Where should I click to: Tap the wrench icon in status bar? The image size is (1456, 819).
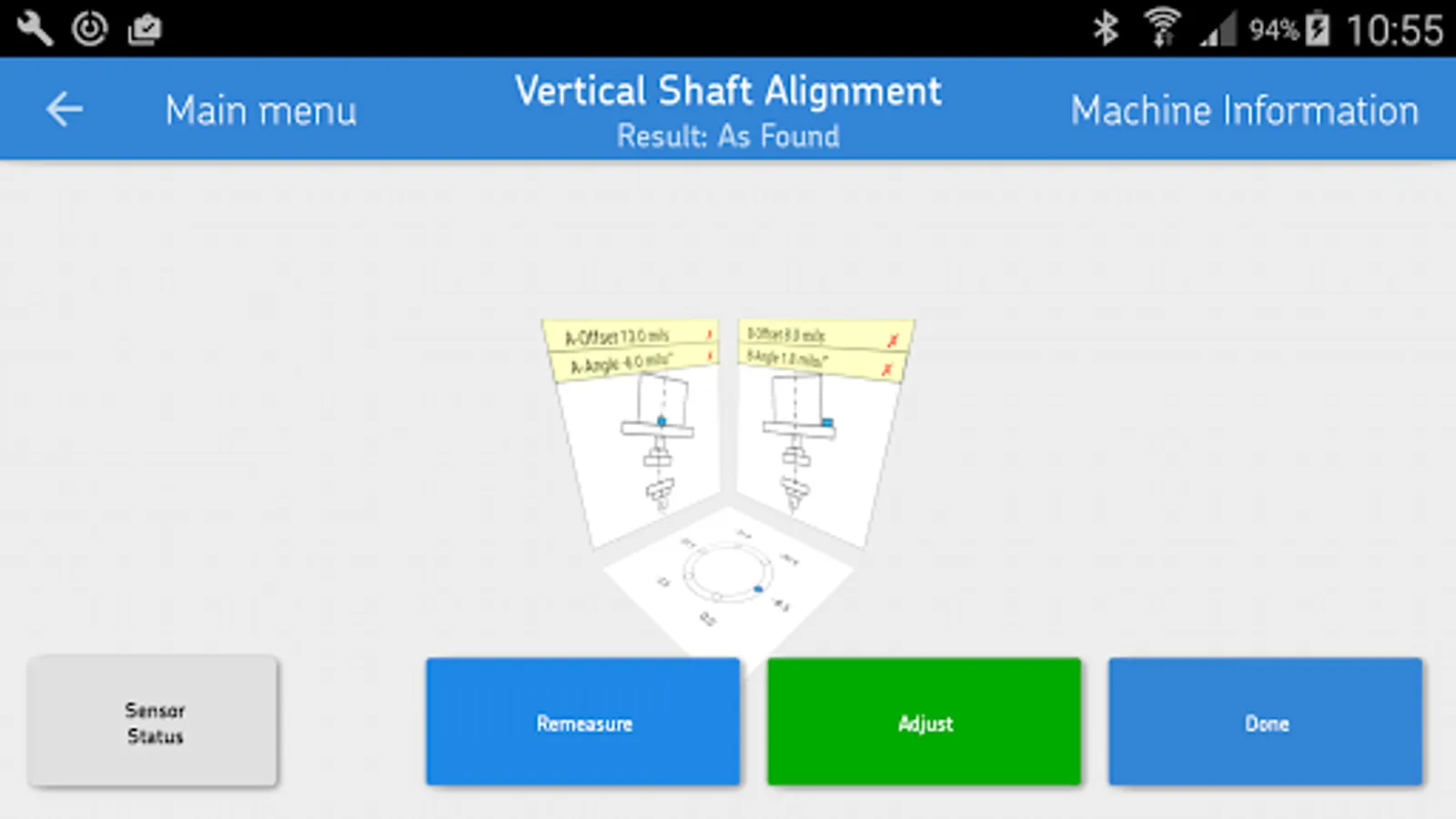pyautogui.click(x=35, y=29)
